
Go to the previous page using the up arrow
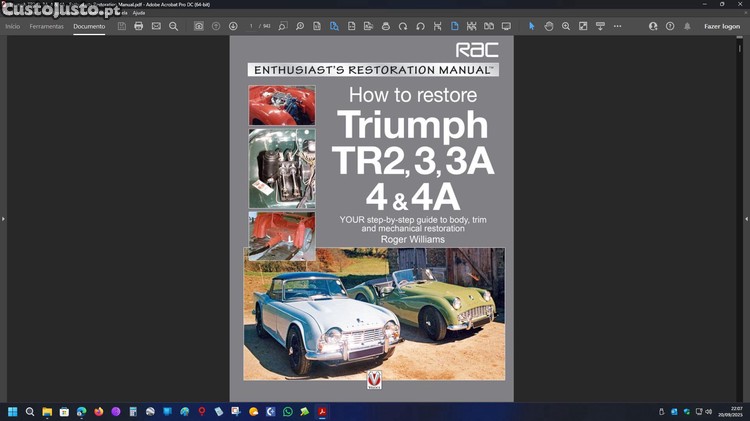(x=216, y=26)
